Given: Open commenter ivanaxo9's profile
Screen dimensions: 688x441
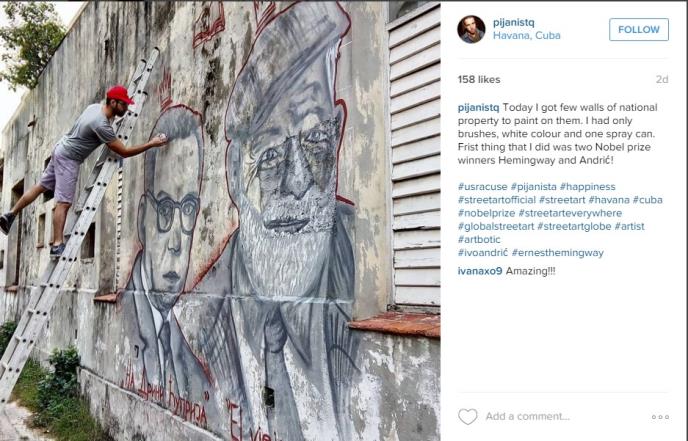Looking at the screenshot, I should coord(480,271).
